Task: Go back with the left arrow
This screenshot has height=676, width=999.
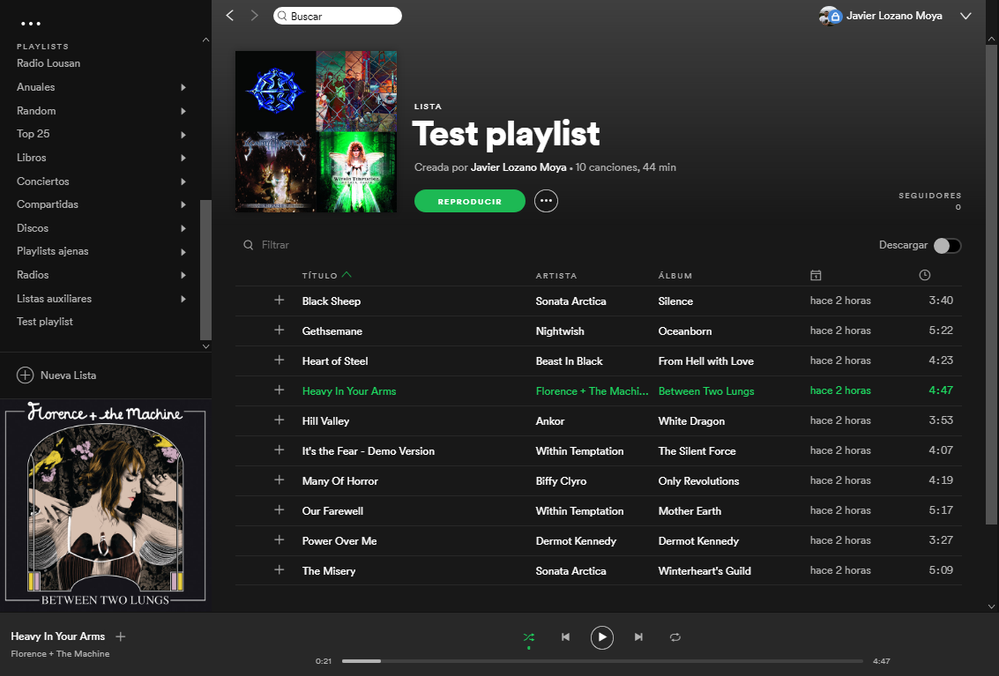Action: [x=230, y=15]
